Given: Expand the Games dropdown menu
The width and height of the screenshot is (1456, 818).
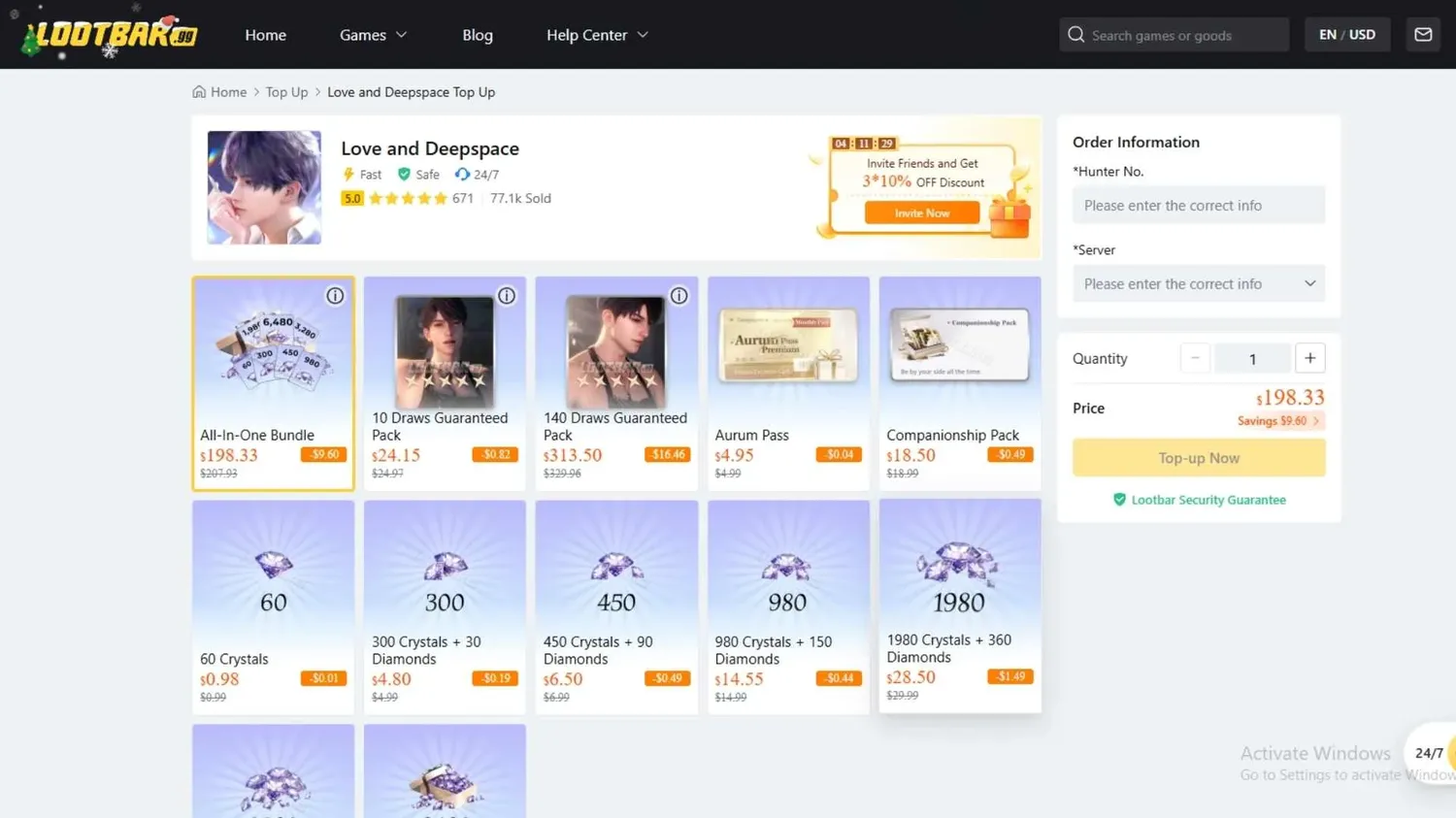Looking at the screenshot, I should click(x=373, y=35).
